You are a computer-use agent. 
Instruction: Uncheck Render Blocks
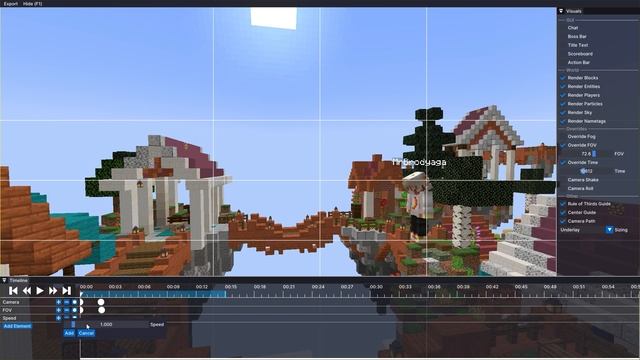pyautogui.click(x=562, y=78)
